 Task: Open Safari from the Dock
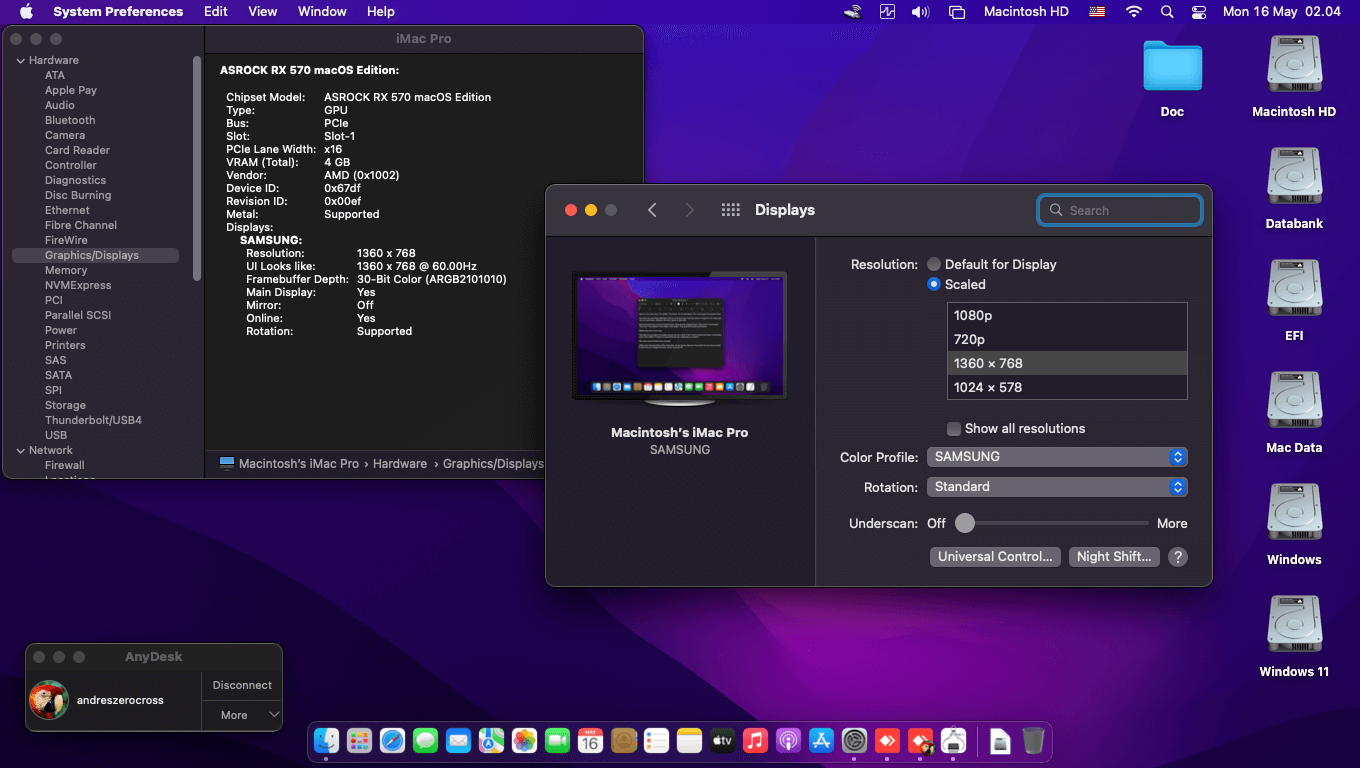point(392,741)
